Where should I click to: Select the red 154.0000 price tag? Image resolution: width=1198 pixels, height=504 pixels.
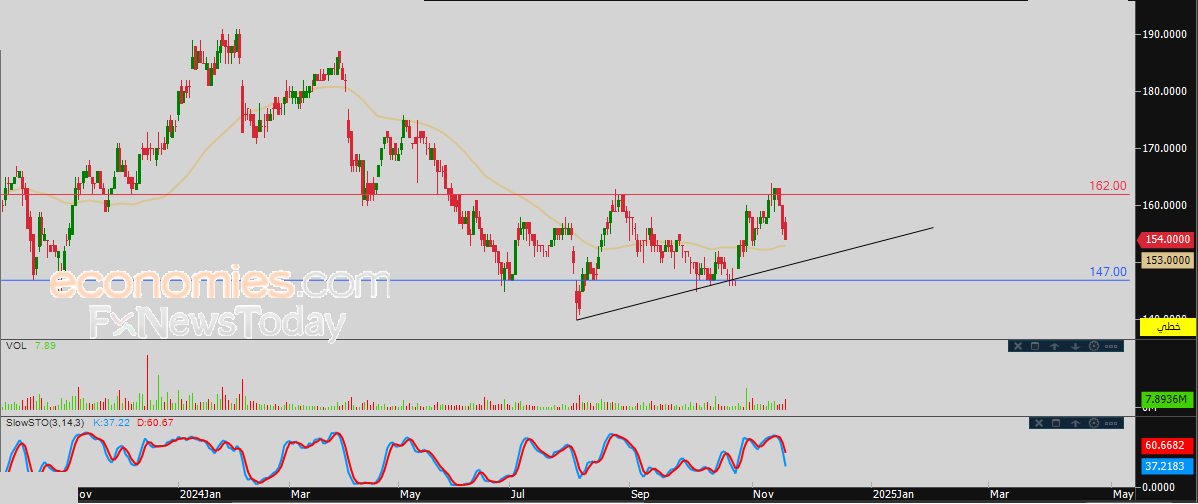pos(1167,239)
